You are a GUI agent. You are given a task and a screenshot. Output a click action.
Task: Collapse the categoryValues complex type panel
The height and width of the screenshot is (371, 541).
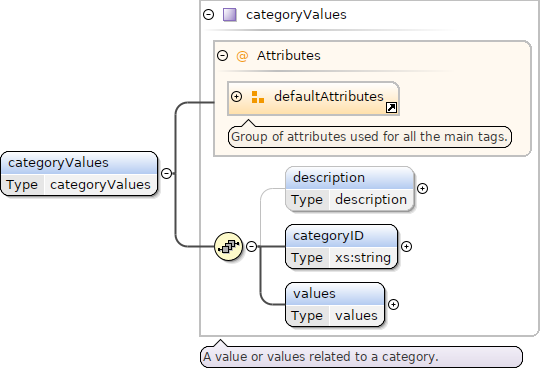point(208,14)
